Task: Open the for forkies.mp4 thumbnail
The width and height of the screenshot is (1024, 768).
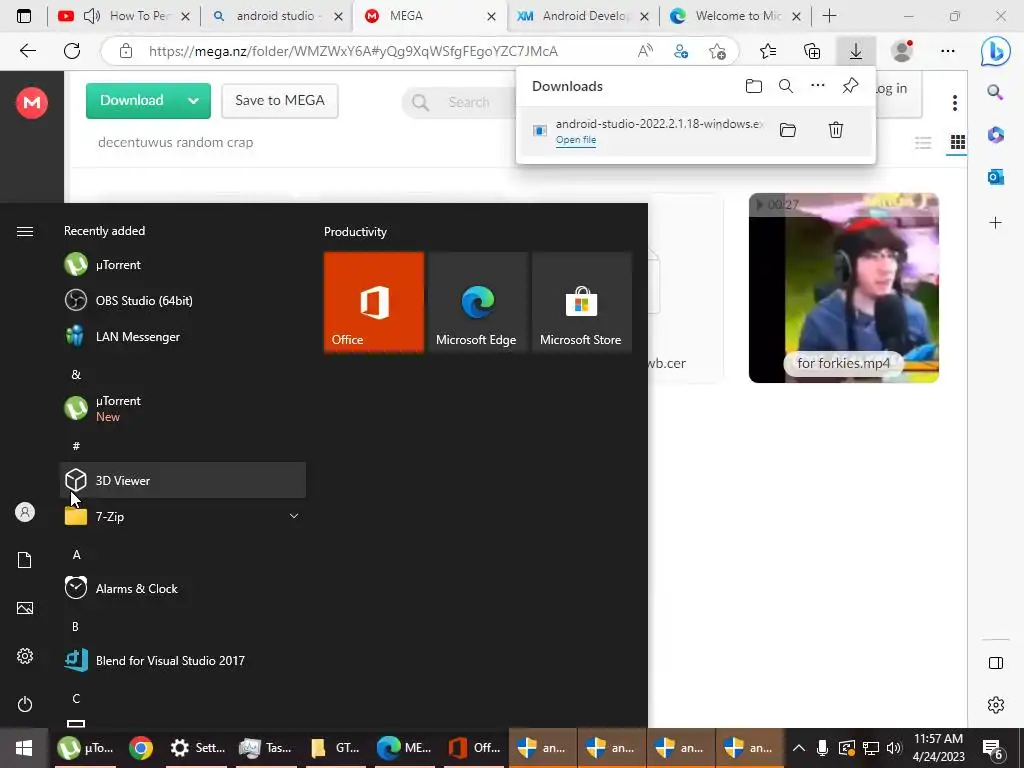Action: (844, 287)
